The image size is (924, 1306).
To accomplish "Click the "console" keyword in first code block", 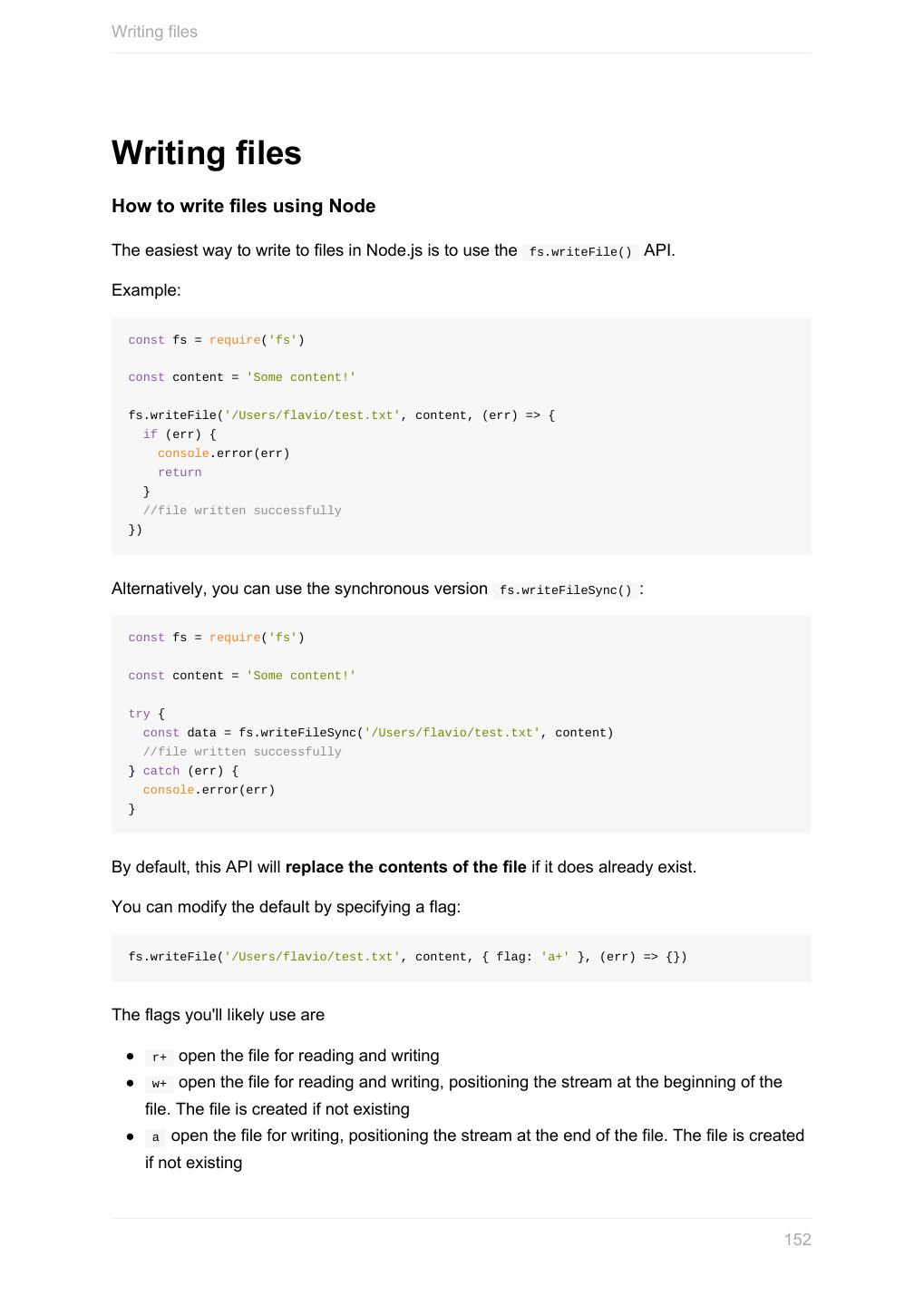I will point(183,453).
